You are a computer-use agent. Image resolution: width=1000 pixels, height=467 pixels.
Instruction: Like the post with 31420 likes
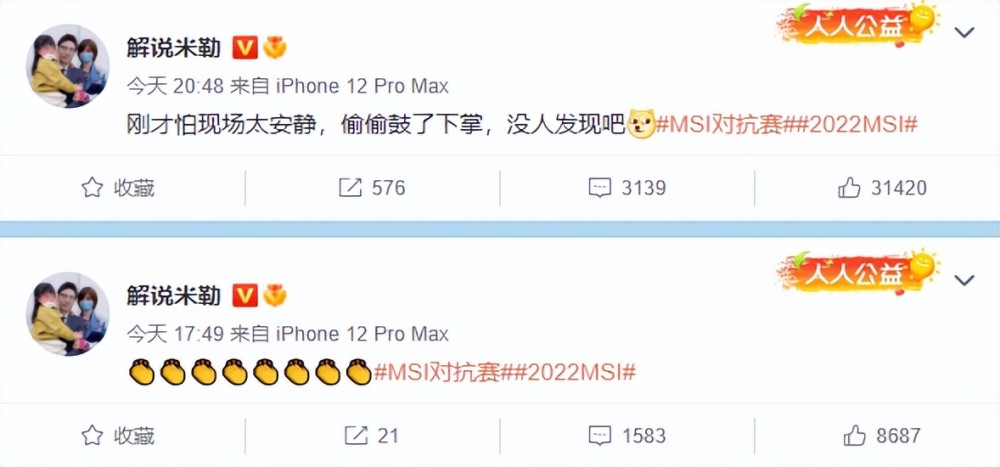(882, 188)
